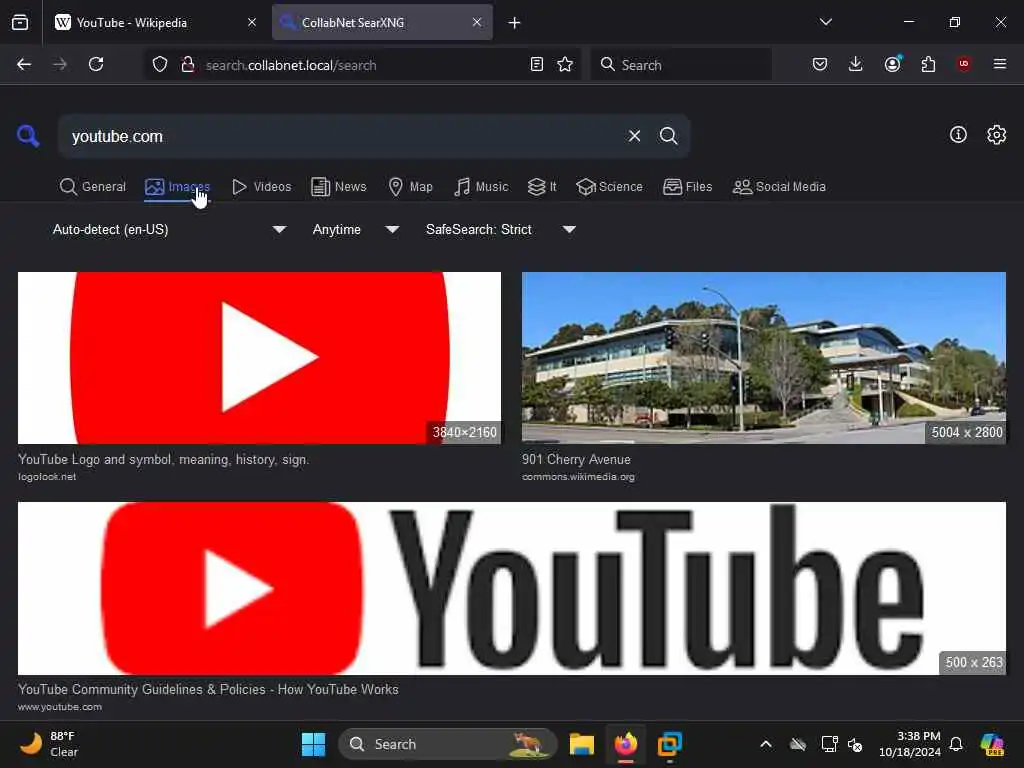Screen dimensions: 1024x768
Task: Open the Copilot icon in taskbar
Action: pyautogui.click(x=992, y=744)
